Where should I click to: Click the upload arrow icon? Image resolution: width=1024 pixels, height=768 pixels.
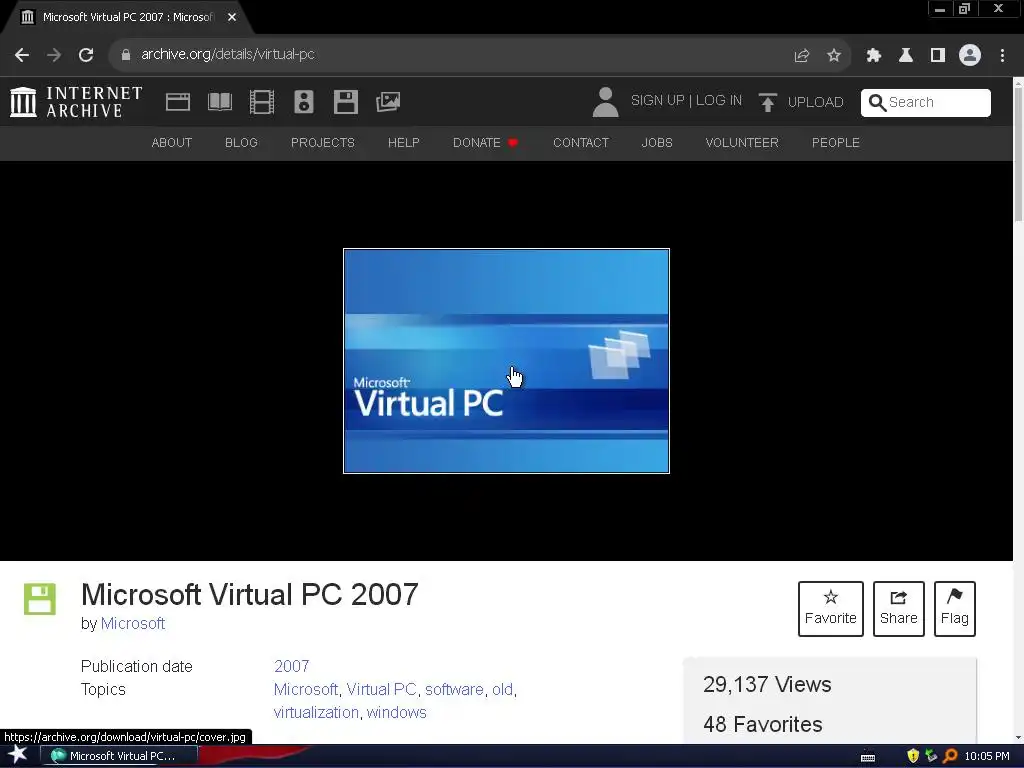(767, 102)
